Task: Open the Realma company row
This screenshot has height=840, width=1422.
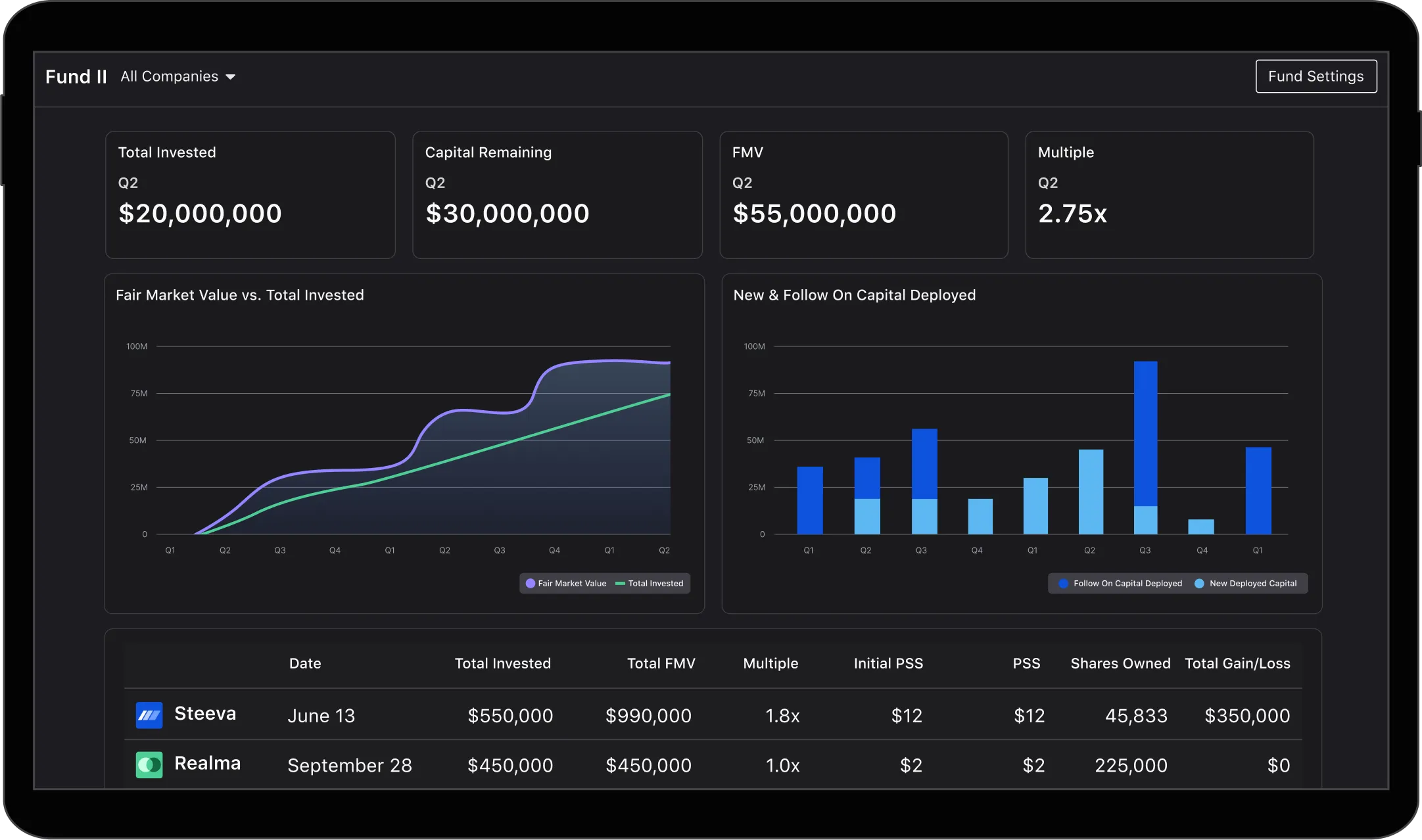Action: click(x=713, y=764)
